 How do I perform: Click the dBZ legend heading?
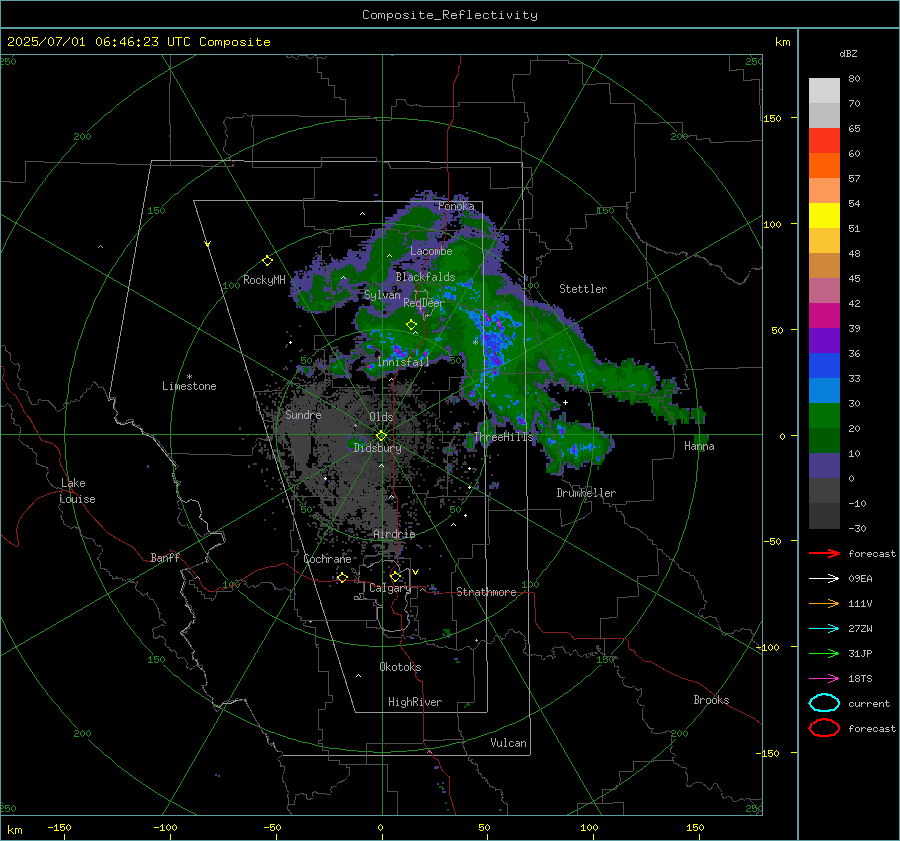coord(848,53)
